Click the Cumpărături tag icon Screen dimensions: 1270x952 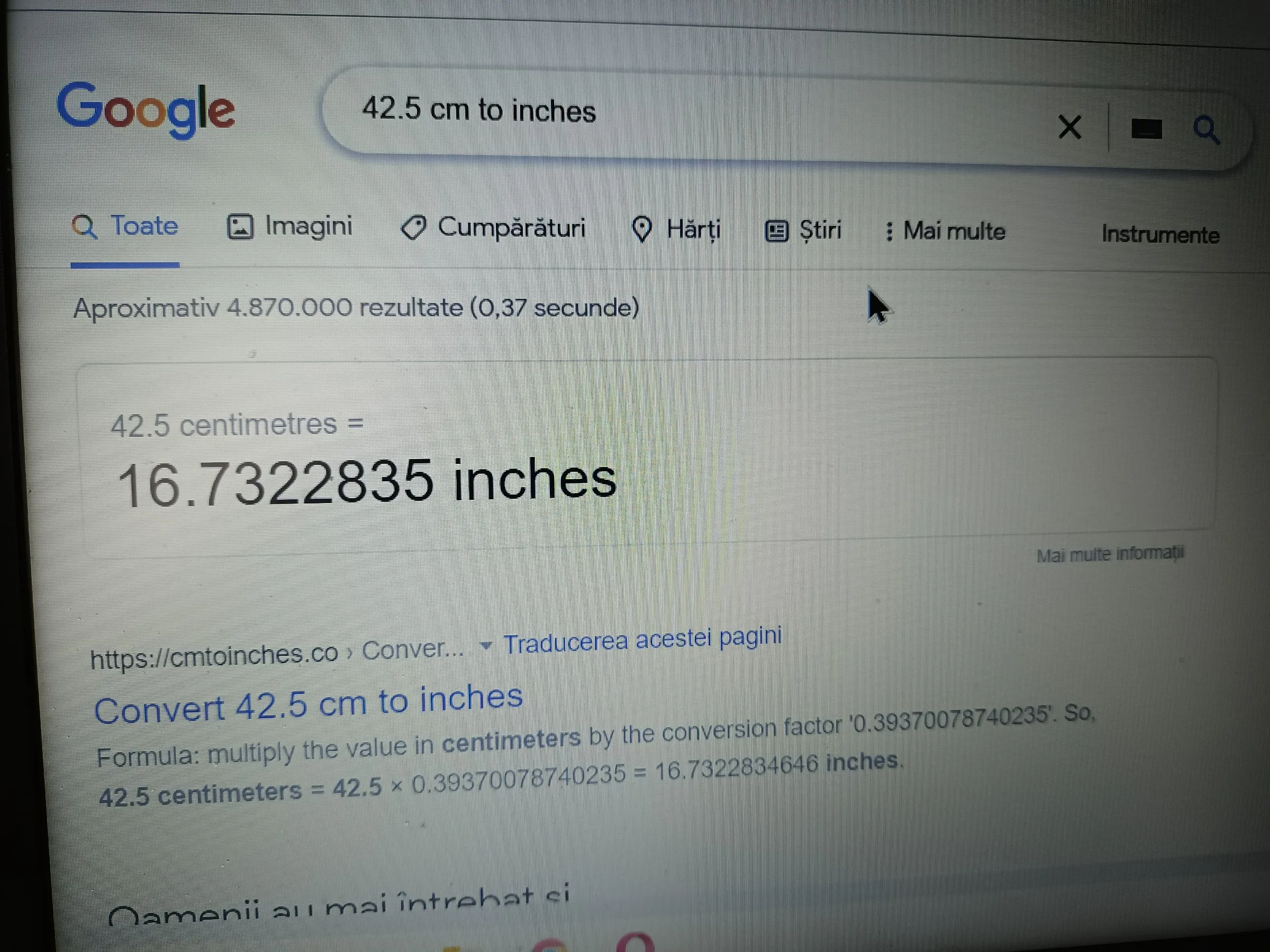tap(413, 228)
